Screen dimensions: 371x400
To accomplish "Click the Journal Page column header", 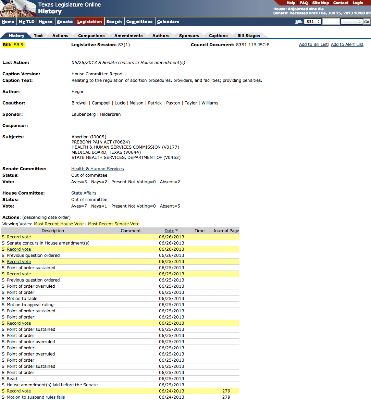I will [226, 231].
